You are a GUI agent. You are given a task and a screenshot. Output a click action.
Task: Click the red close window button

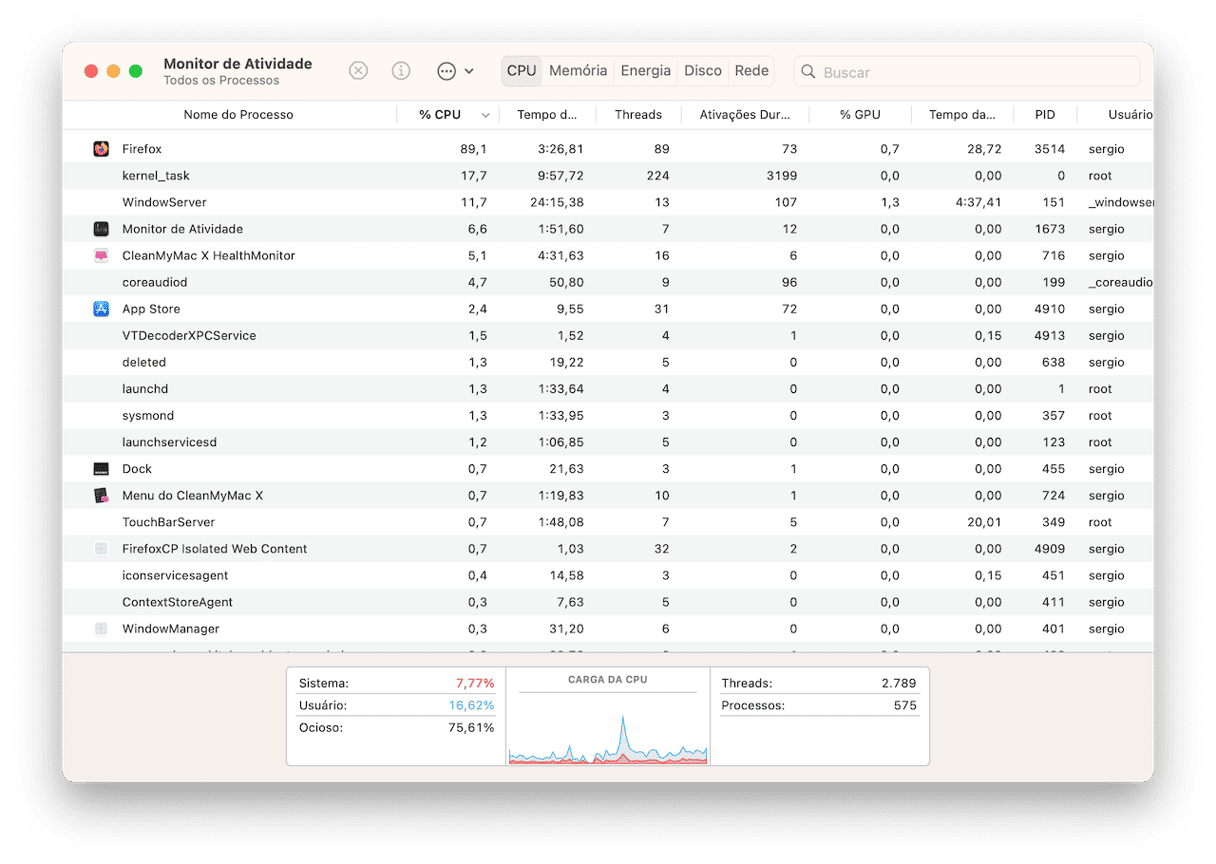pos(91,72)
